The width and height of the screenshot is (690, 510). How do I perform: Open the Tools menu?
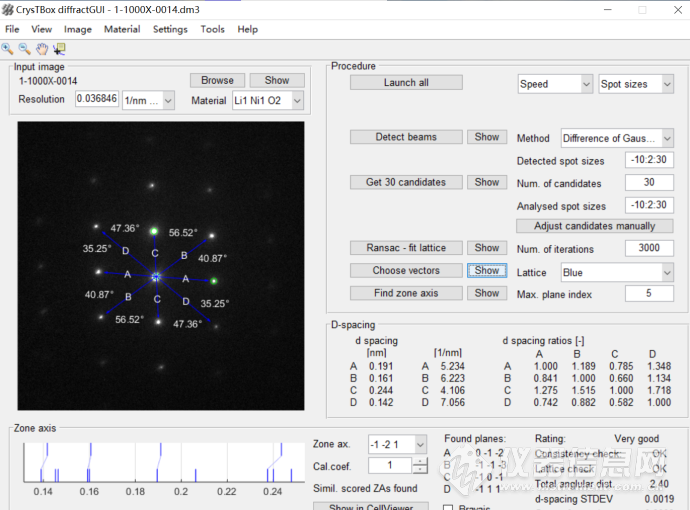pos(212,29)
